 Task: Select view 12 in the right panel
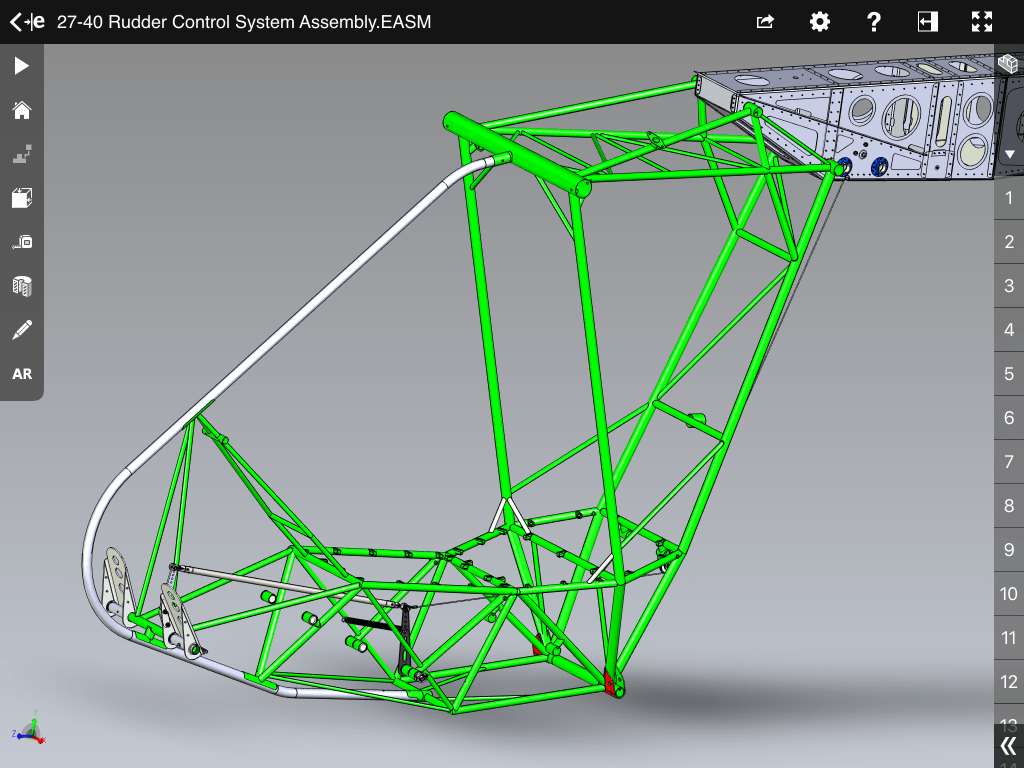1009,681
